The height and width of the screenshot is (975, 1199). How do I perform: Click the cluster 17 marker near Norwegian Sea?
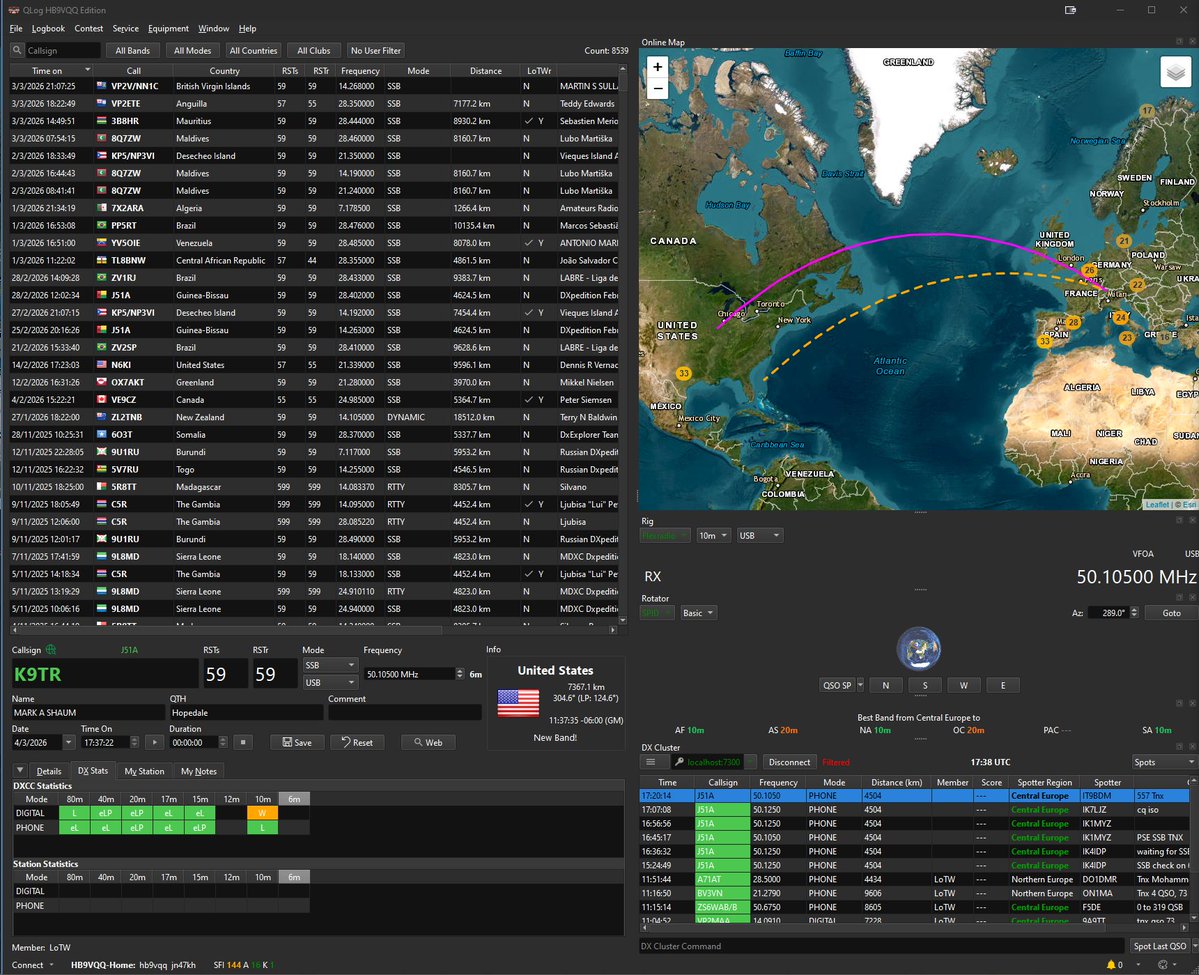tap(1147, 111)
